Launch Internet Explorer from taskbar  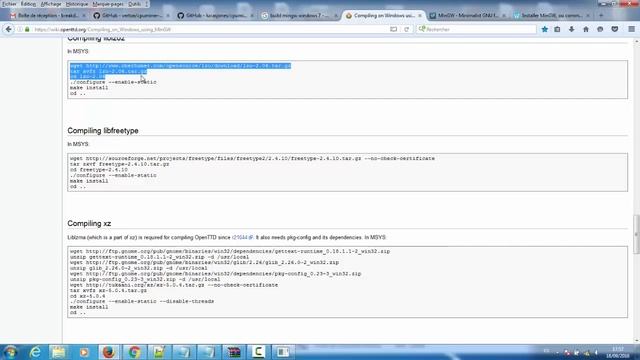click(x=36, y=352)
